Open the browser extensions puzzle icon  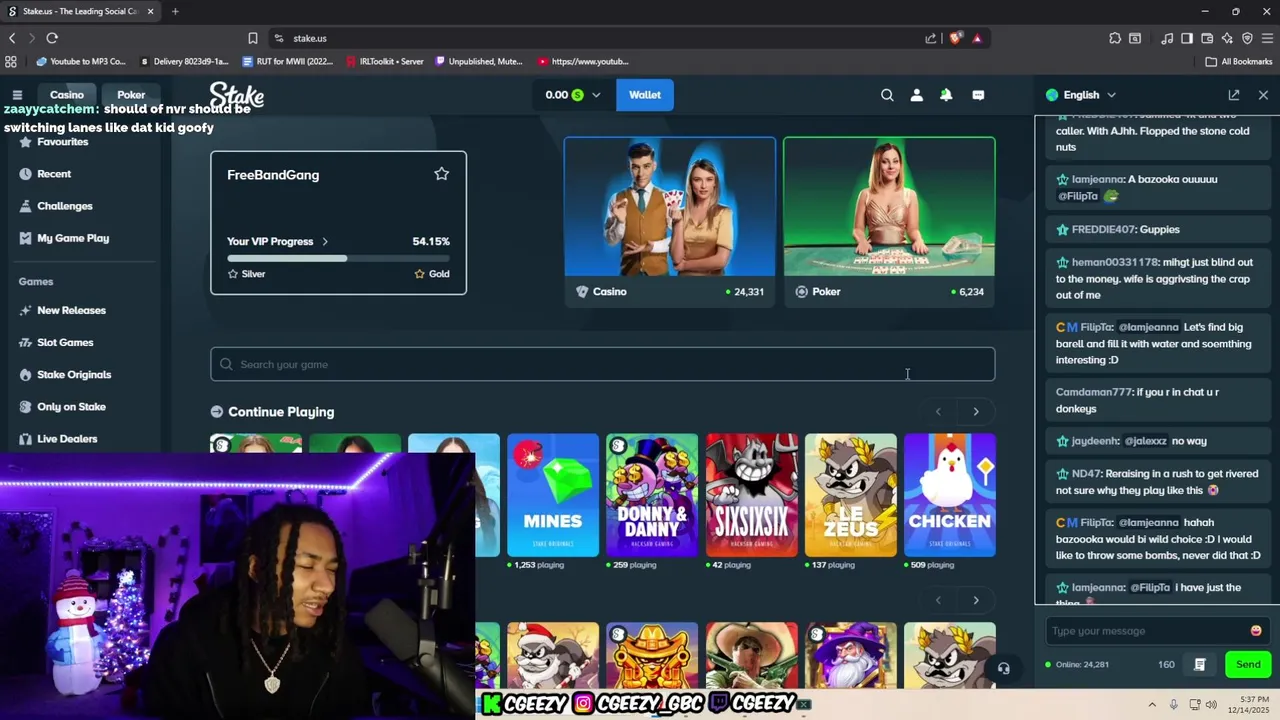click(1115, 38)
